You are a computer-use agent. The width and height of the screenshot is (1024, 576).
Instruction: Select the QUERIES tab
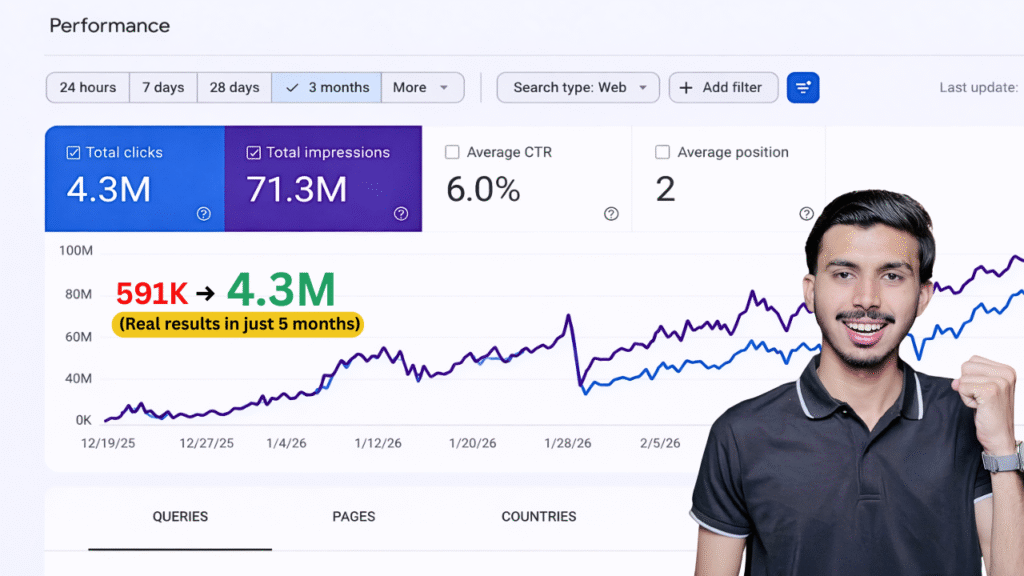[180, 517]
